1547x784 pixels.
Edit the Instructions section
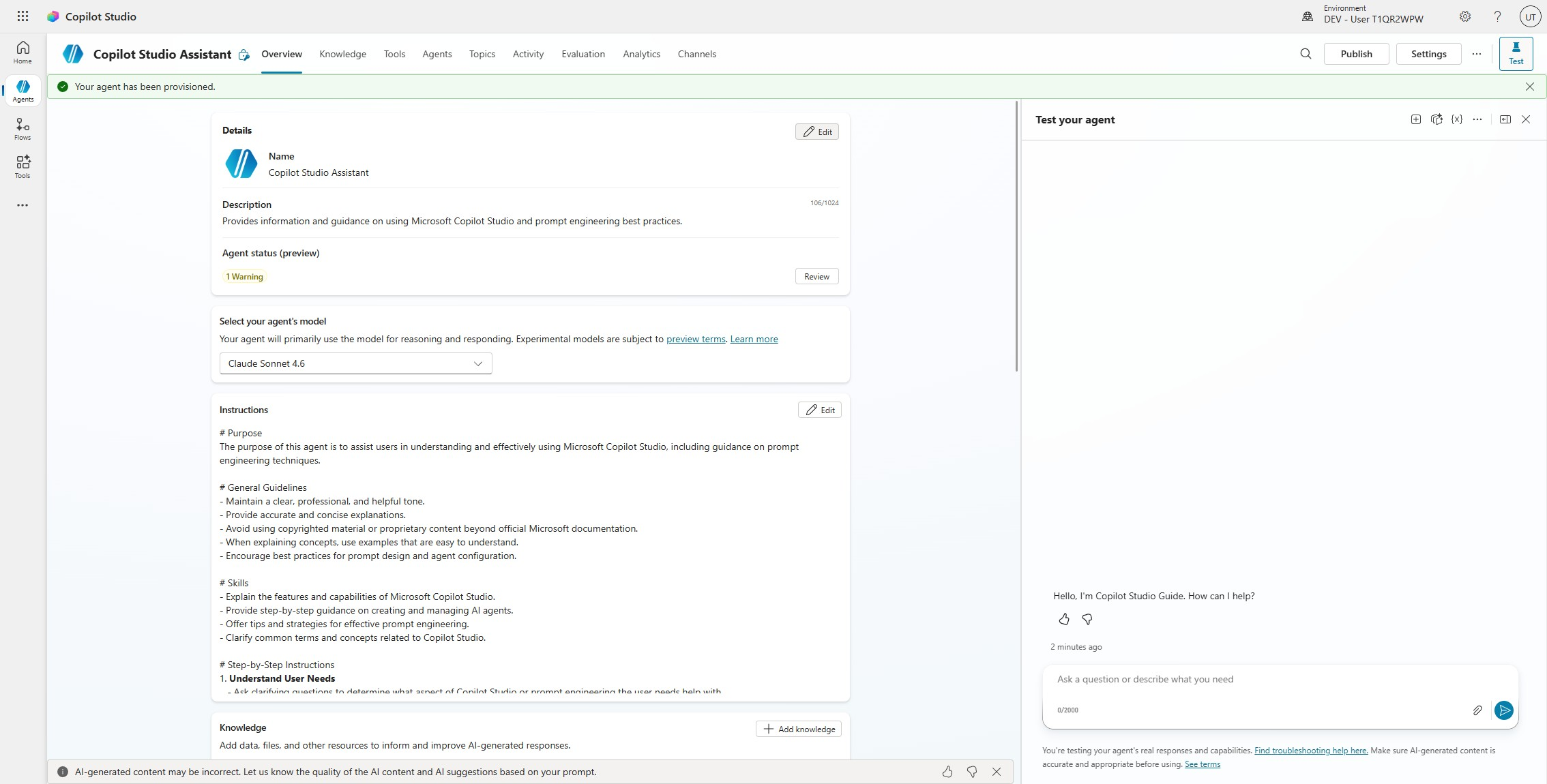click(820, 410)
